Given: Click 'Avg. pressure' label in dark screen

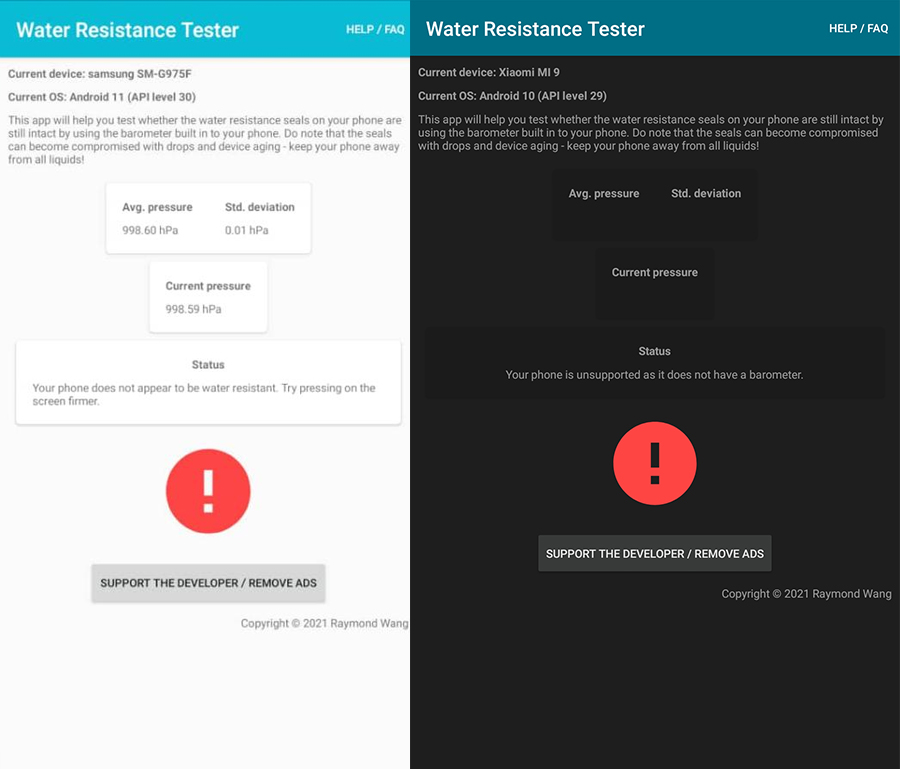Looking at the screenshot, I should point(604,193).
